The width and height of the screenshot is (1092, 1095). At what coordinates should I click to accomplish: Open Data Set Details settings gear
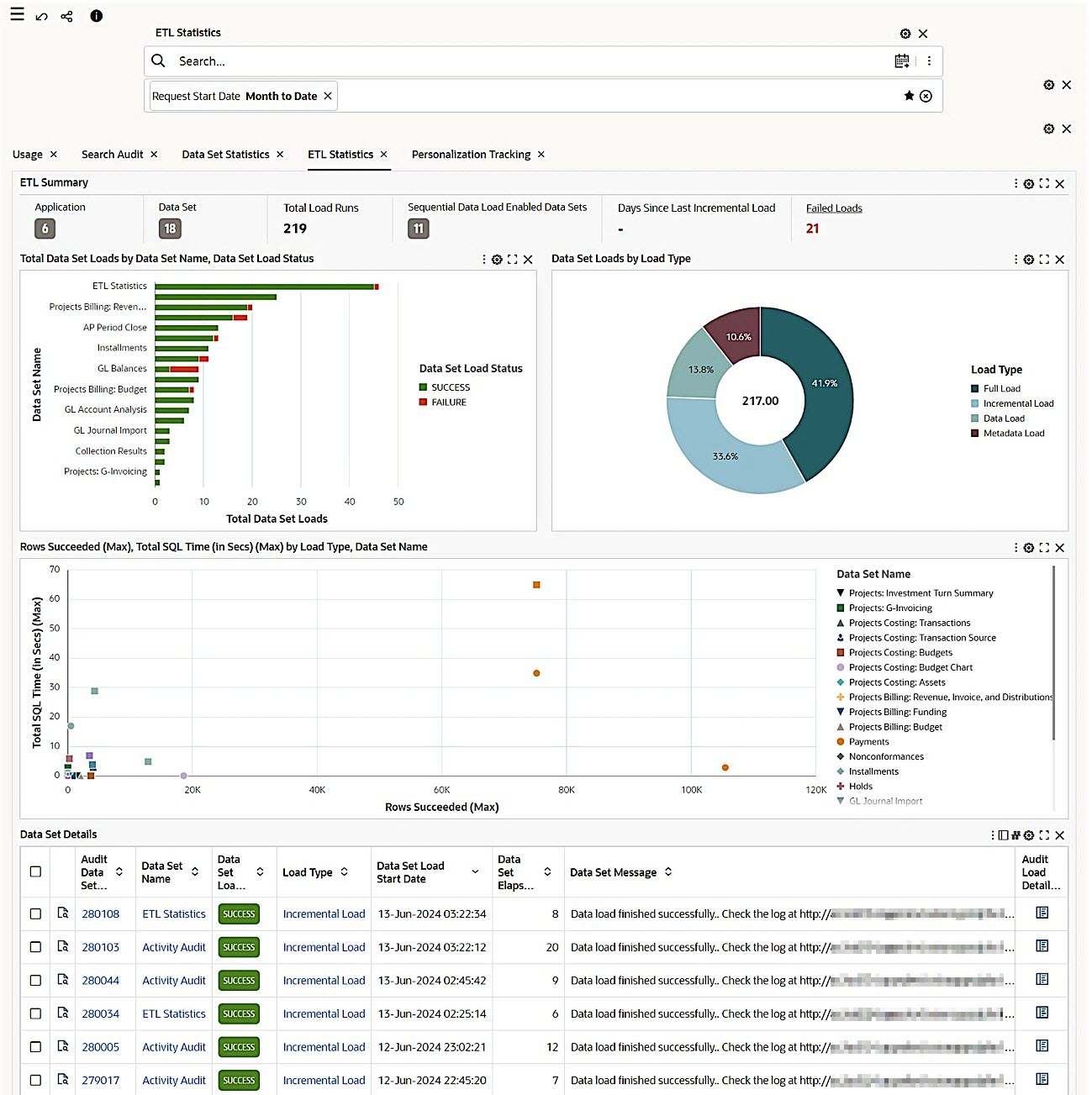(1029, 835)
